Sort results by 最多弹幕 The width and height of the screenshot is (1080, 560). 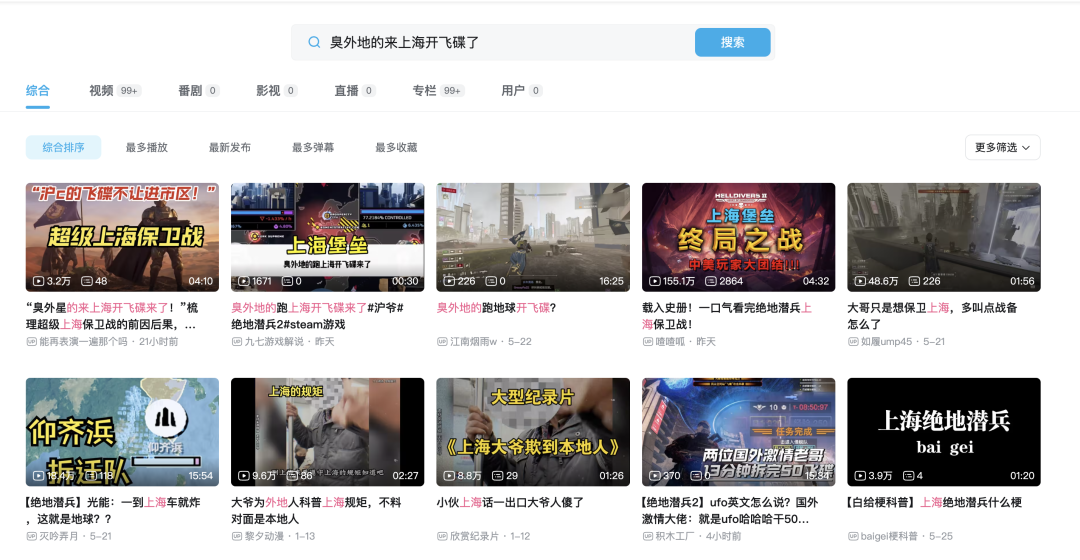(x=313, y=147)
